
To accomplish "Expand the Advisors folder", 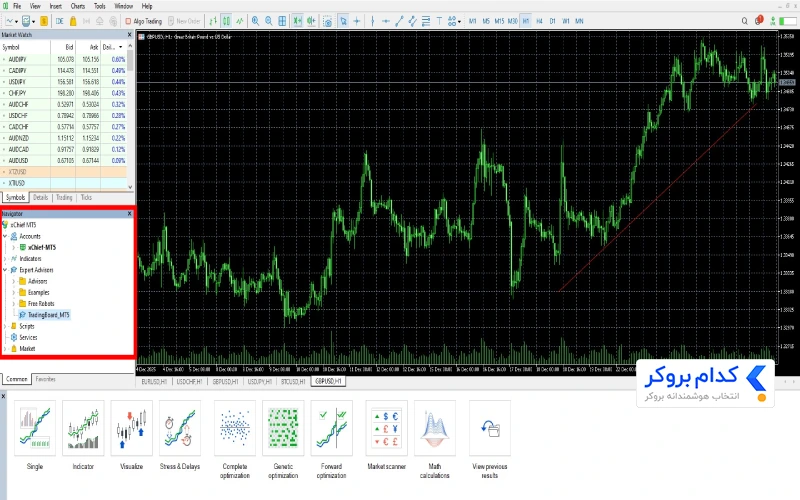I will 14,281.
